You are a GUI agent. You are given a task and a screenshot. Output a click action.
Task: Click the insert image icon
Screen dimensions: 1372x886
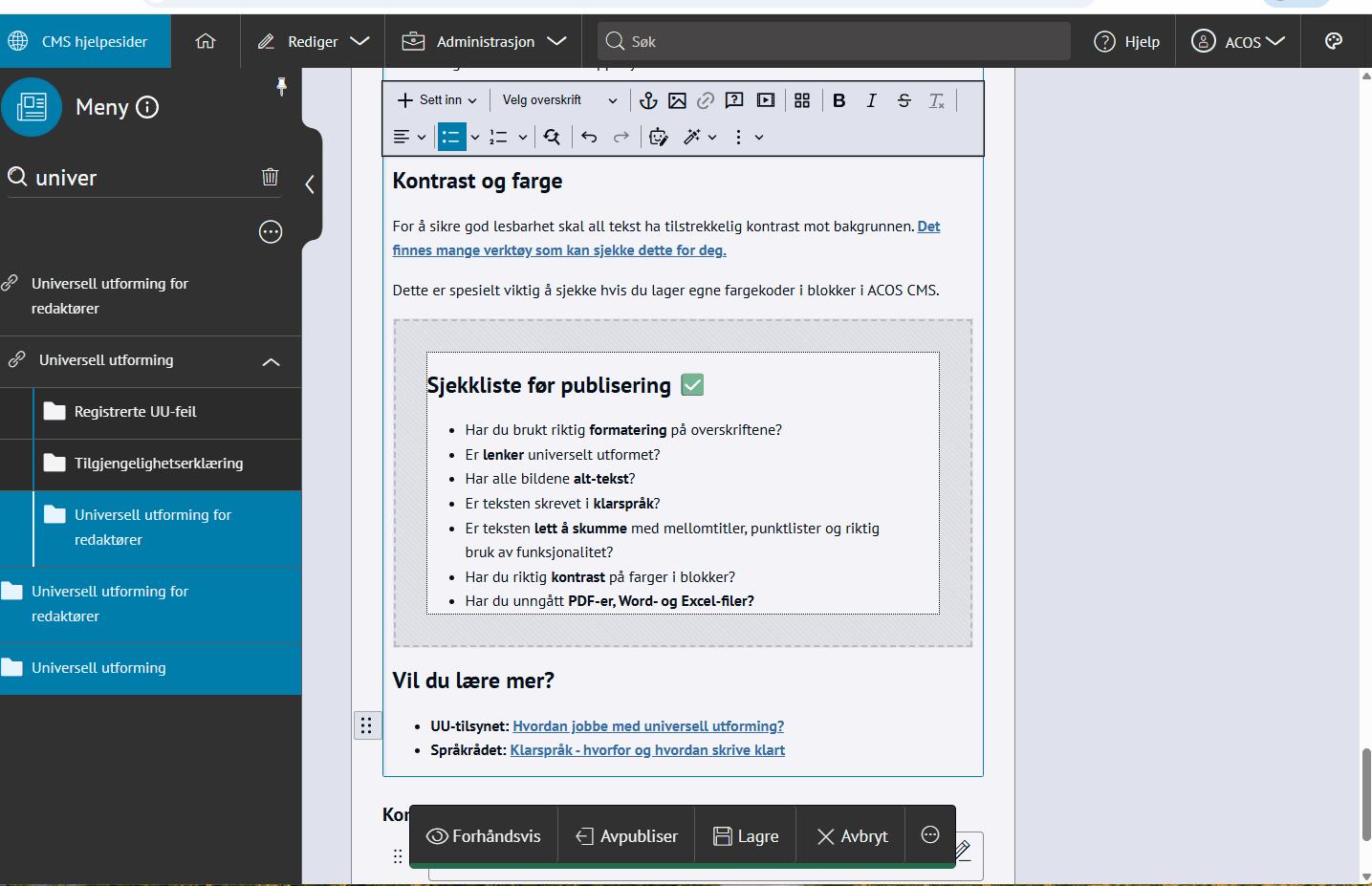pyautogui.click(x=677, y=100)
